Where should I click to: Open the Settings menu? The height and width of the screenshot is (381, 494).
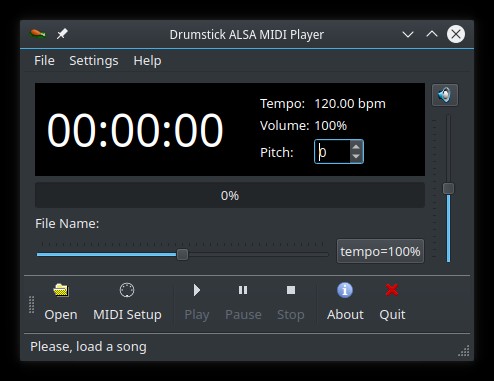[x=94, y=61]
